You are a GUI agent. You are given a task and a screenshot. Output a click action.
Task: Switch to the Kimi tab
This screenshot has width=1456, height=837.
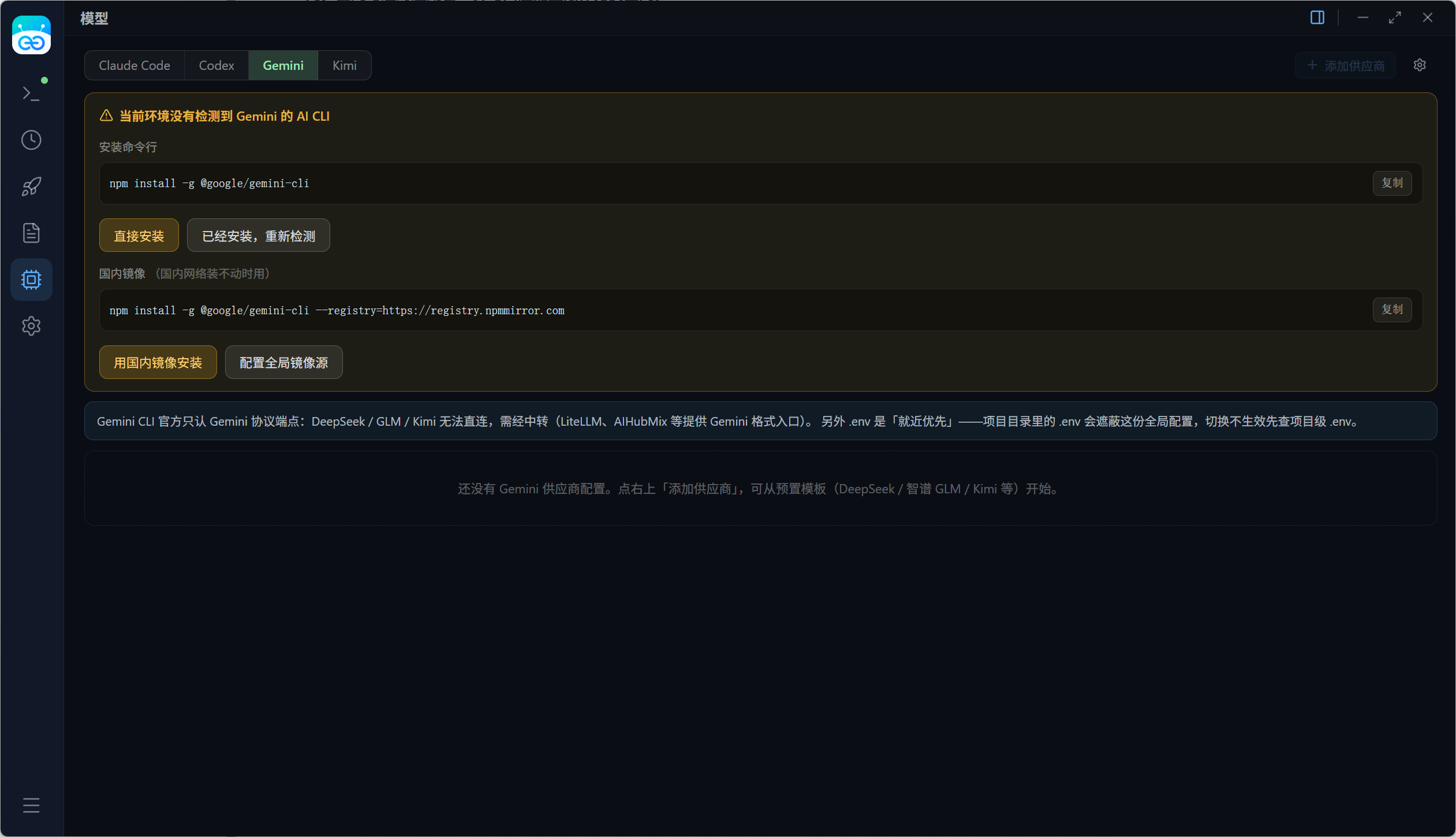point(345,65)
